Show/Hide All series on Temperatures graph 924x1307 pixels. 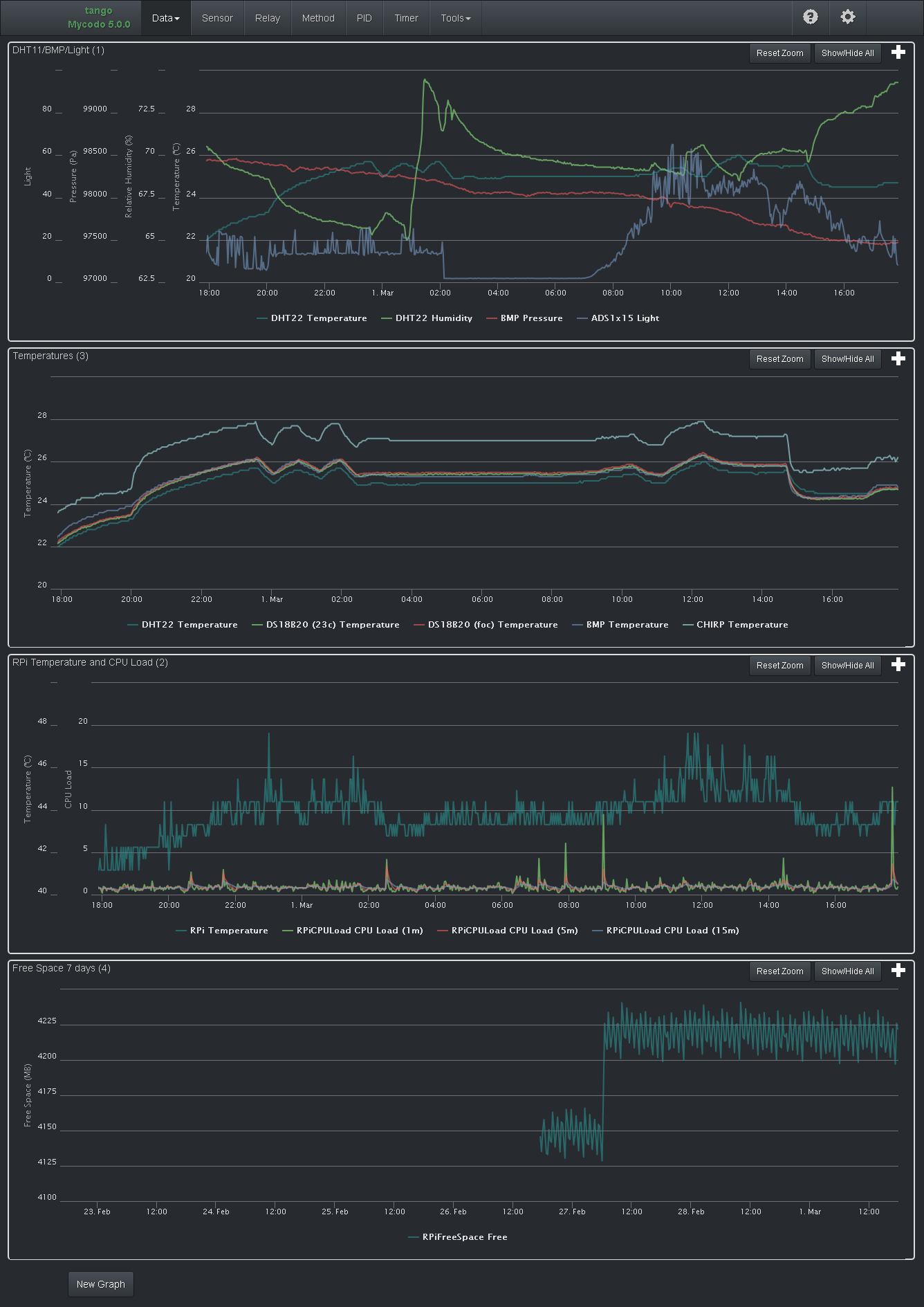click(x=848, y=359)
